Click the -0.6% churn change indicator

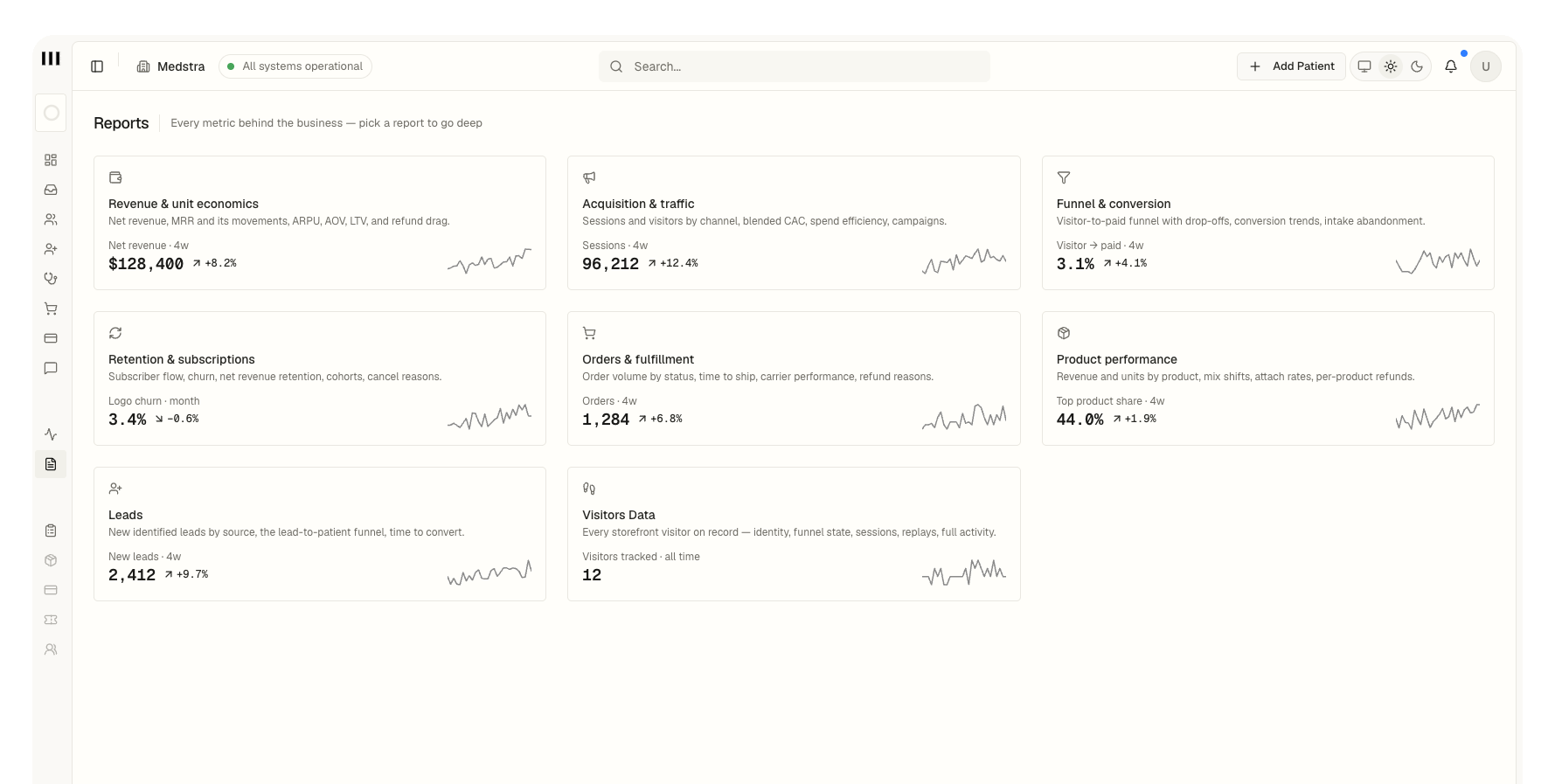[177, 419]
